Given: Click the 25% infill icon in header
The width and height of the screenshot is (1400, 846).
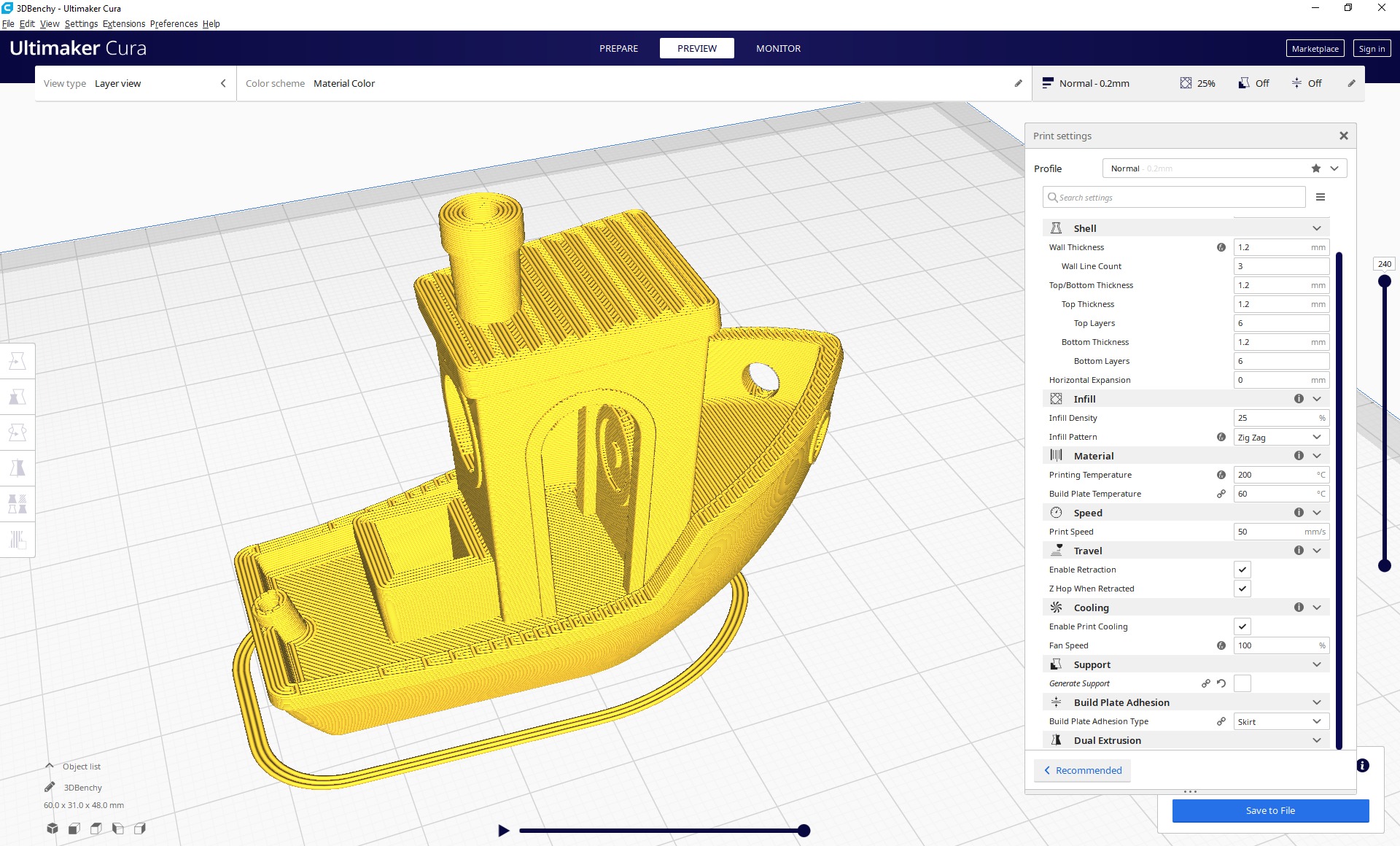Looking at the screenshot, I should 1186,83.
